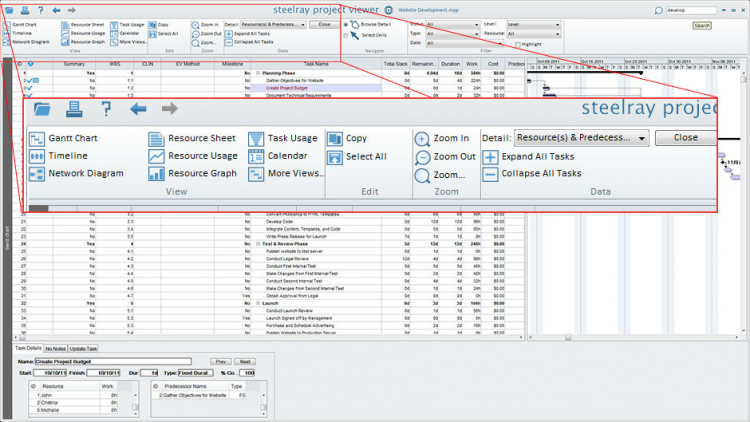The image size is (750, 422).
Task: Click the task table's horizontal scrollbar
Action: (269, 337)
